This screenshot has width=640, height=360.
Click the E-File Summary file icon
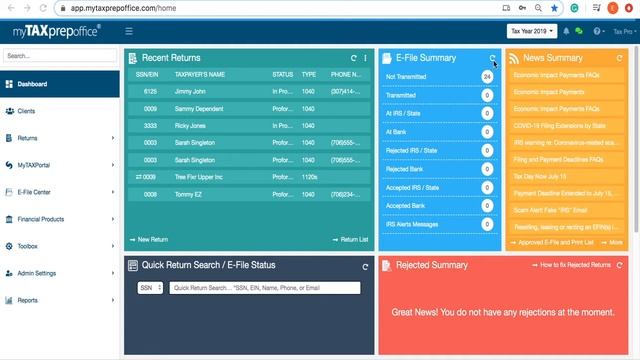pos(387,58)
